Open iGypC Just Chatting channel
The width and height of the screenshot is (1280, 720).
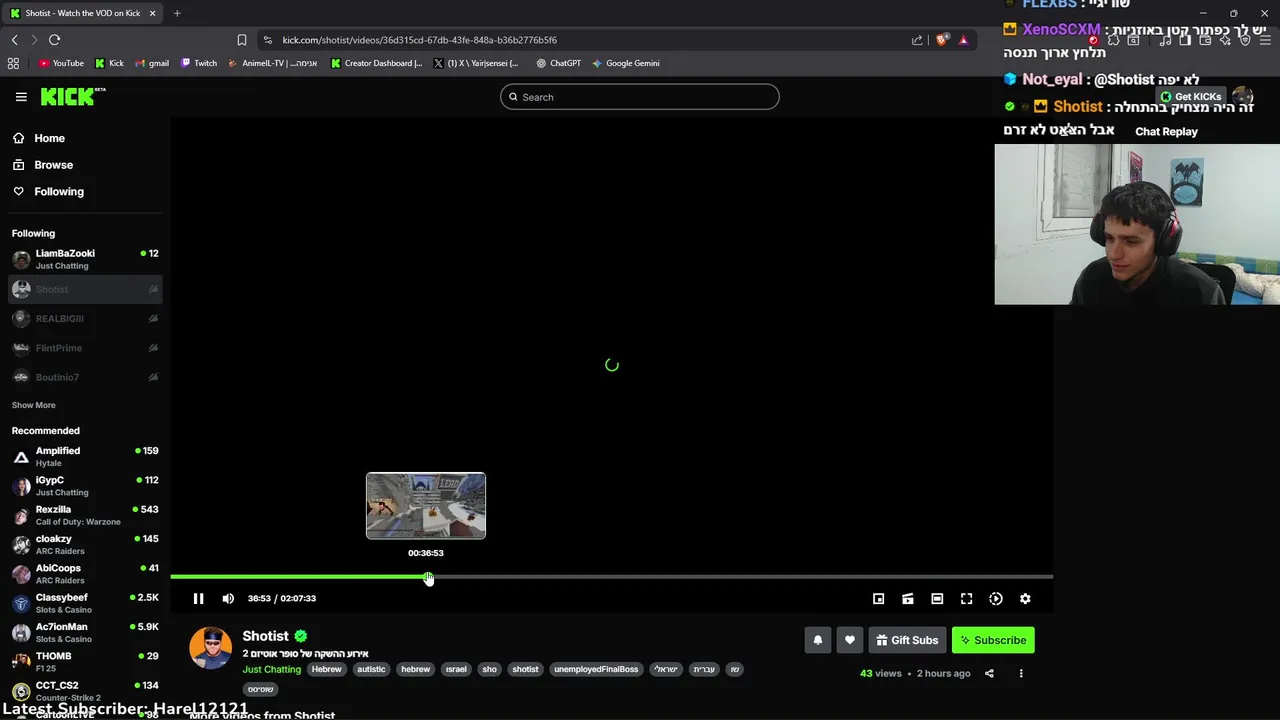85,486
